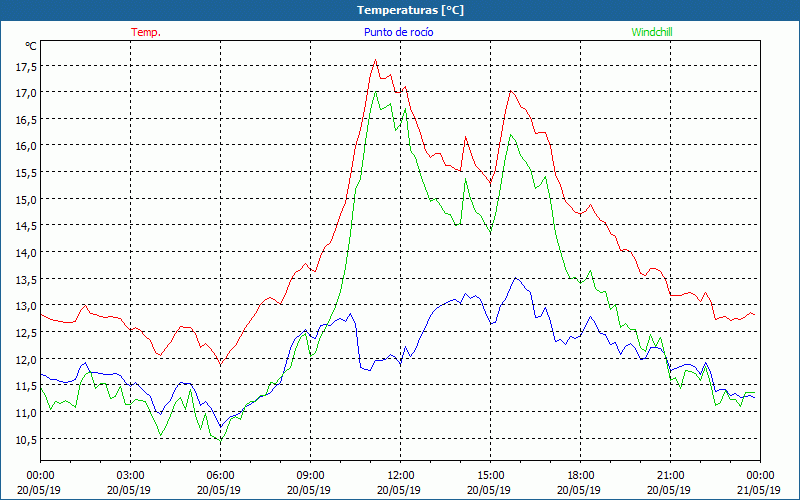Image resolution: width=800 pixels, height=500 pixels.
Task: Click the "18:00" x-axis time label
Action: click(580, 476)
